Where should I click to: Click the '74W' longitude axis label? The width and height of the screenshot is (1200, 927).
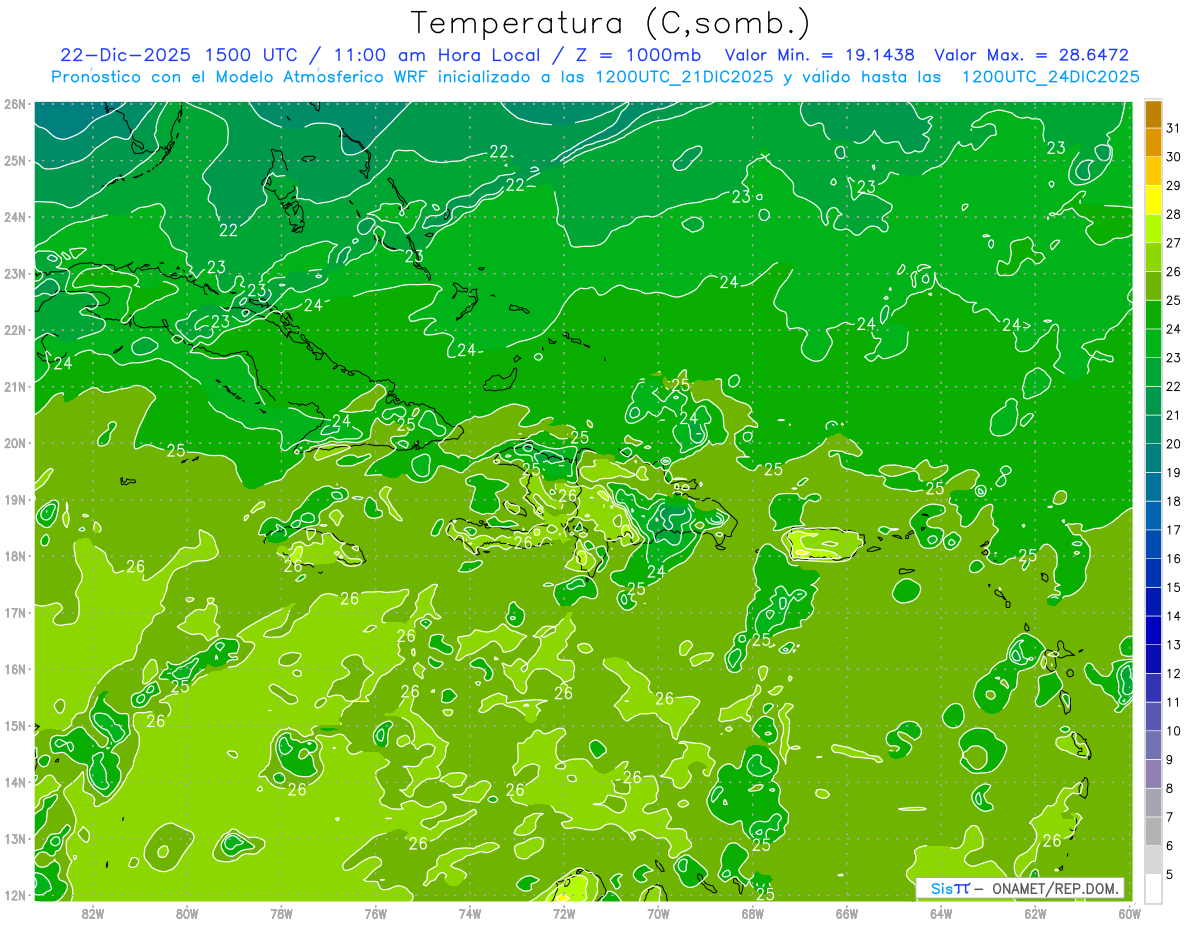469,913
